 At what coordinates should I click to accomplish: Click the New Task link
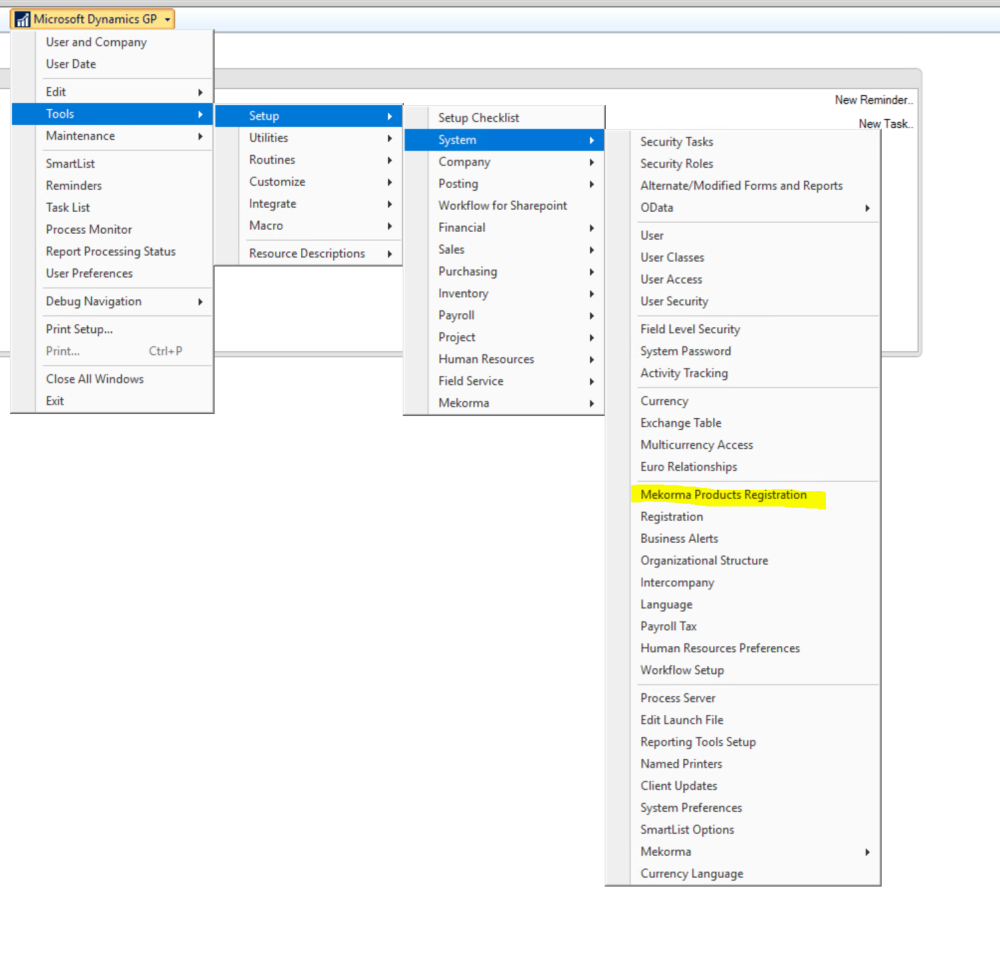[x=885, y=124]
